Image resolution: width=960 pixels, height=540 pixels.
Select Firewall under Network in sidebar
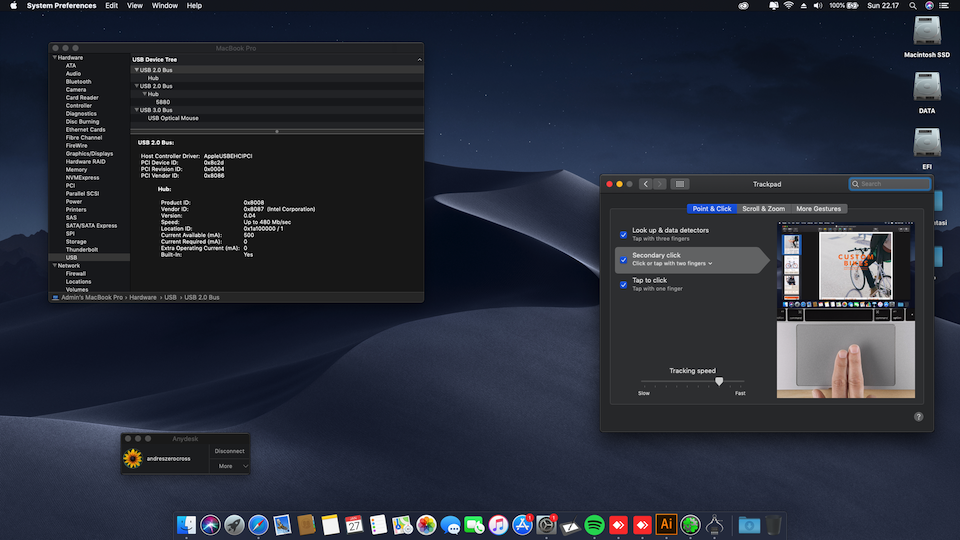click(75, 274)
